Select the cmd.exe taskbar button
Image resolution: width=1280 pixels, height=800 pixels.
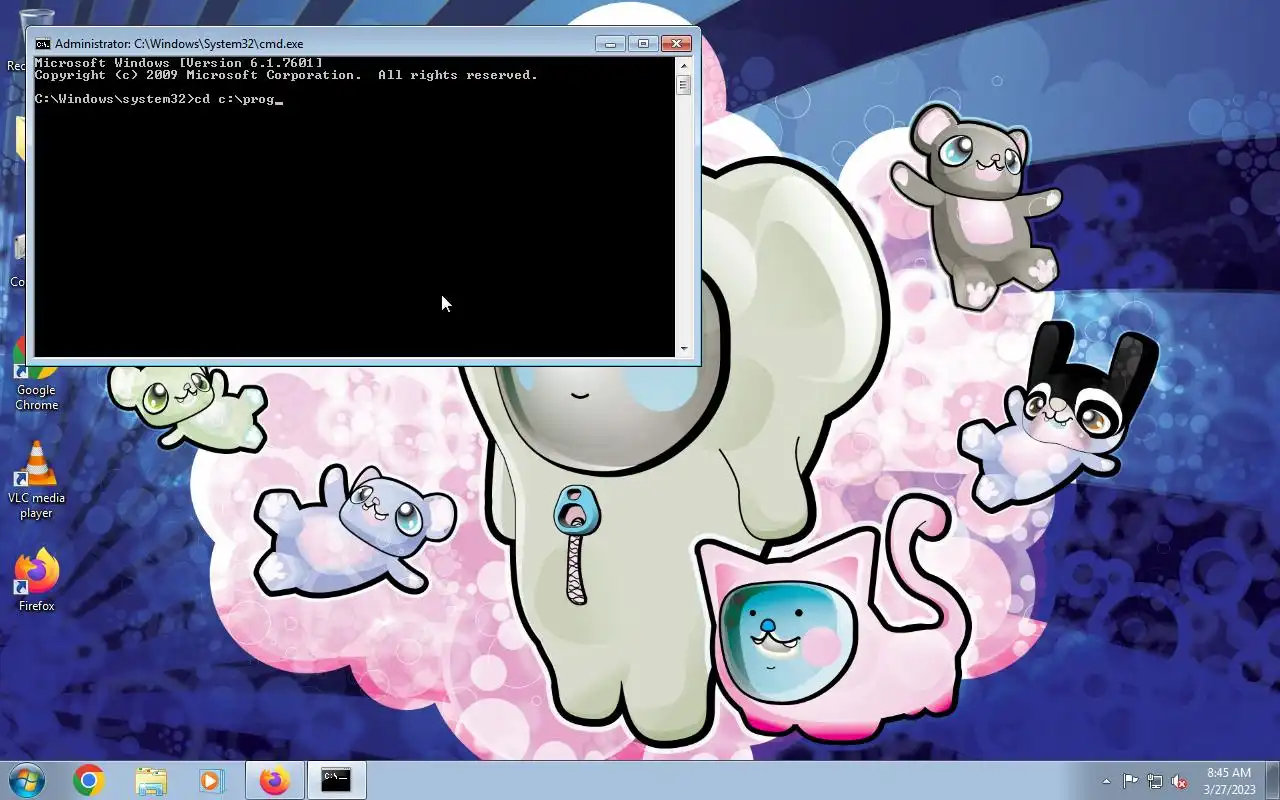(x=336, y=780)
